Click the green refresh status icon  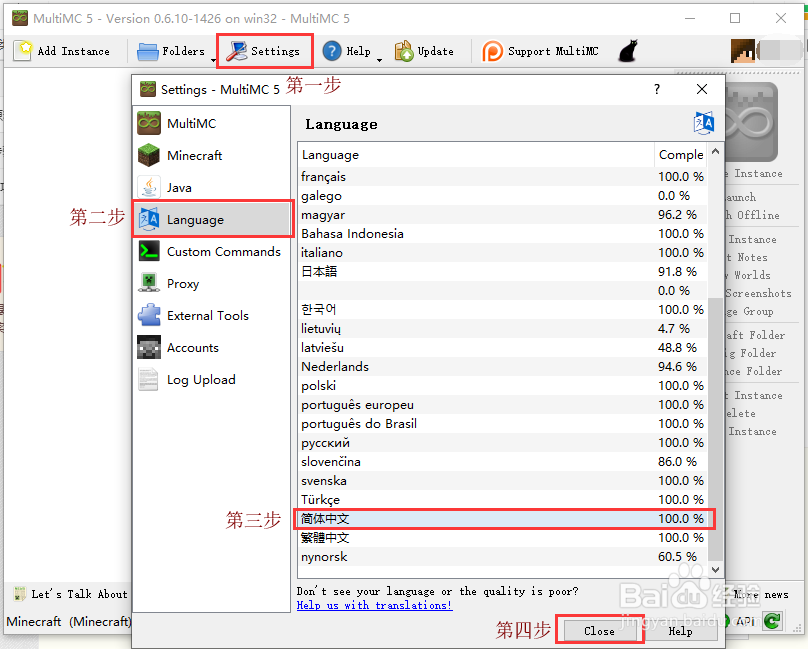(772, 621)
